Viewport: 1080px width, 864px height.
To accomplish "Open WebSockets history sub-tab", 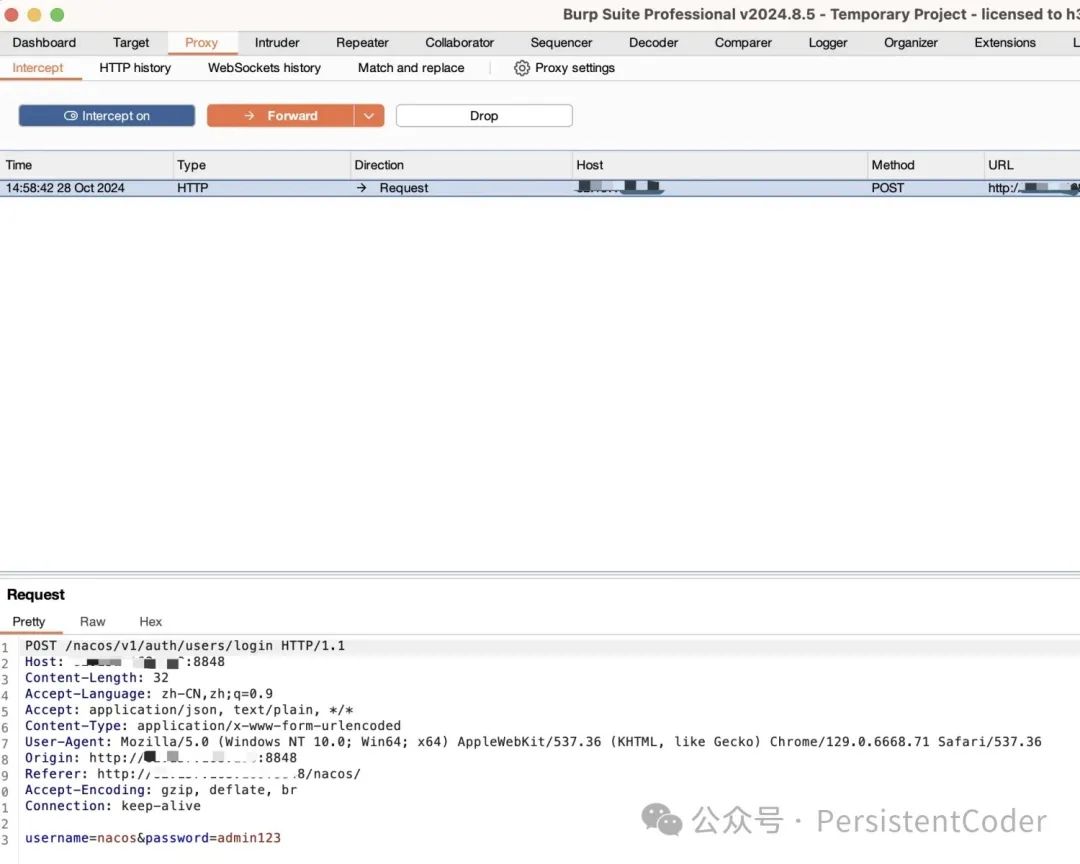I will (264, 68).
